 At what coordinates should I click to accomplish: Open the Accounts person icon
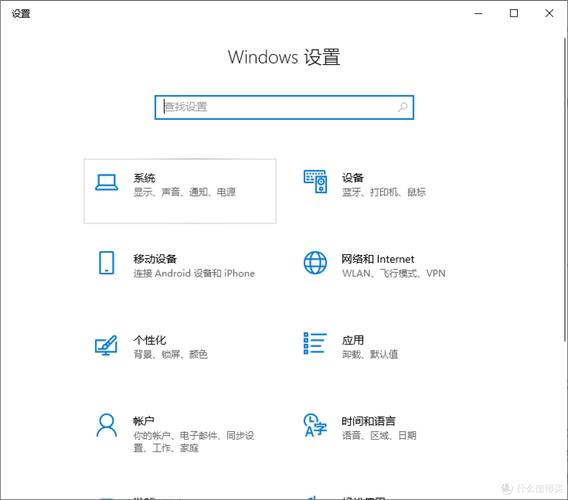coord(106,425)
